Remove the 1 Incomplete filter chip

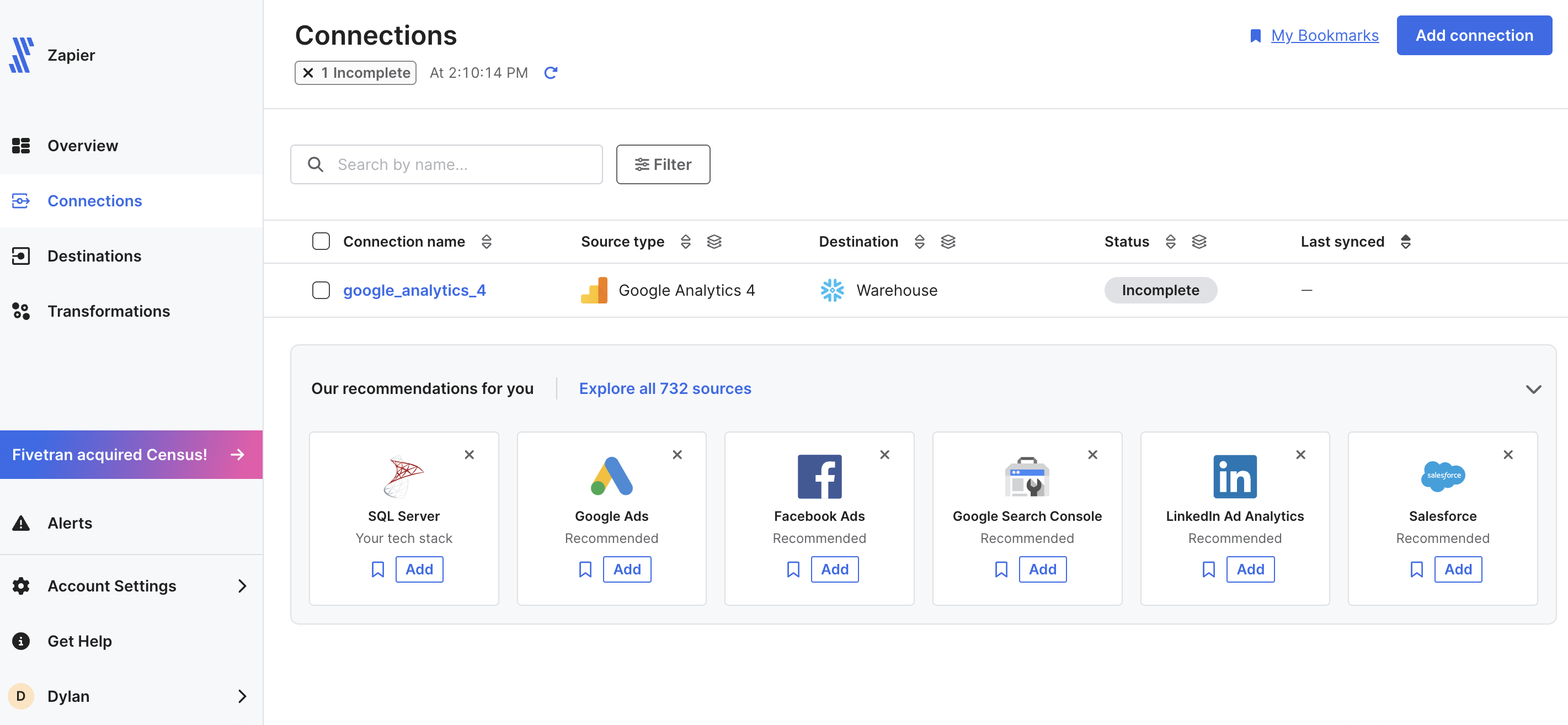308,73
